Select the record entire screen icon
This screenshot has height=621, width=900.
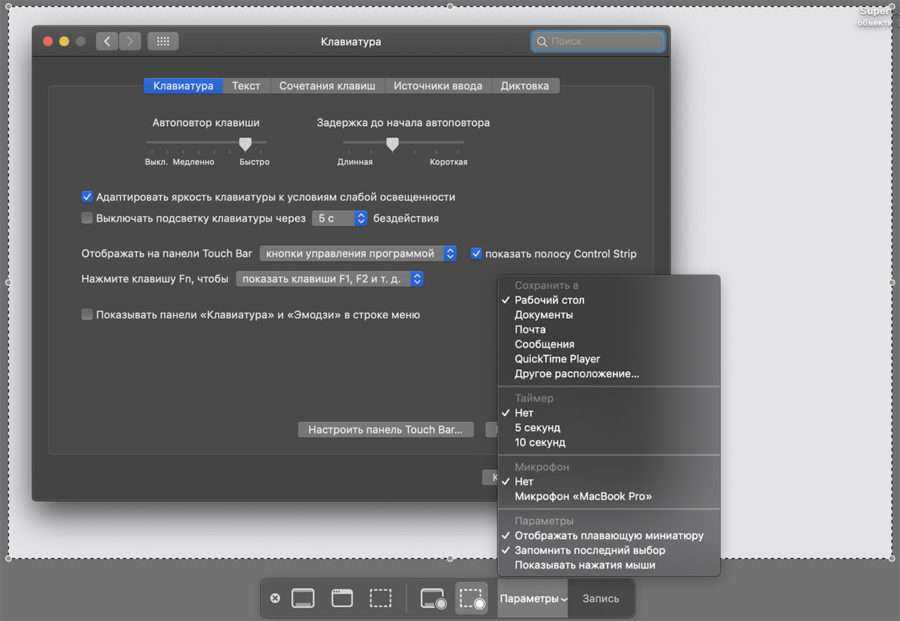(x=433, y=598)
